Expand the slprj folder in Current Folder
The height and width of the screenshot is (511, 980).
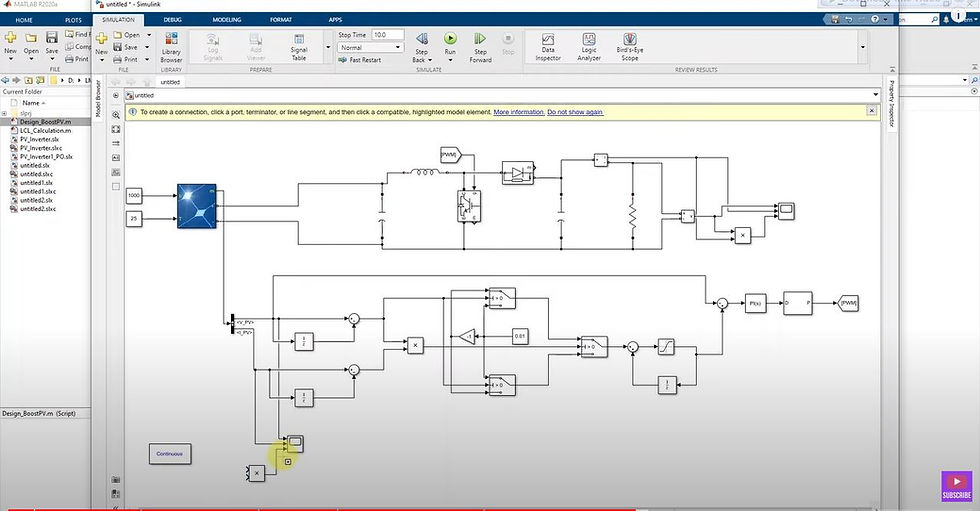(4, 114)
